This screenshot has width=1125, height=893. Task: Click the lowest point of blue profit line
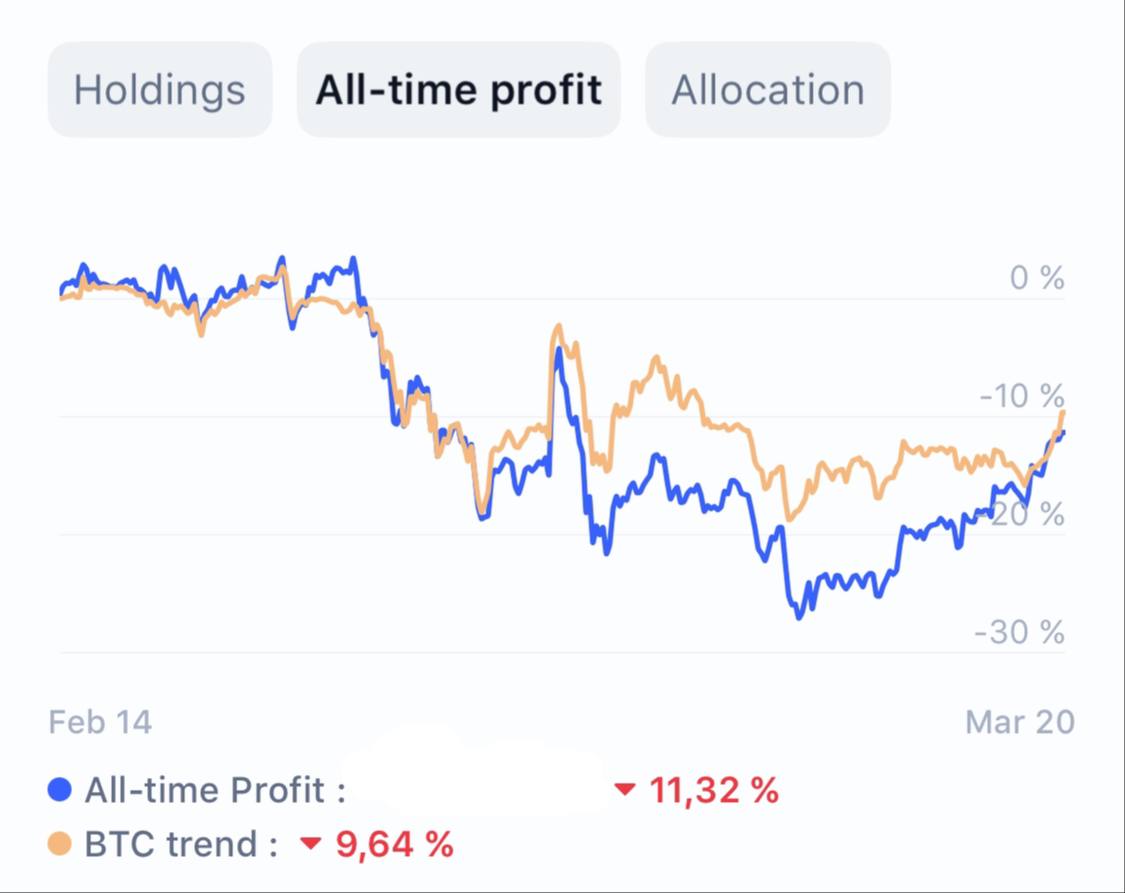coord(798,617)
